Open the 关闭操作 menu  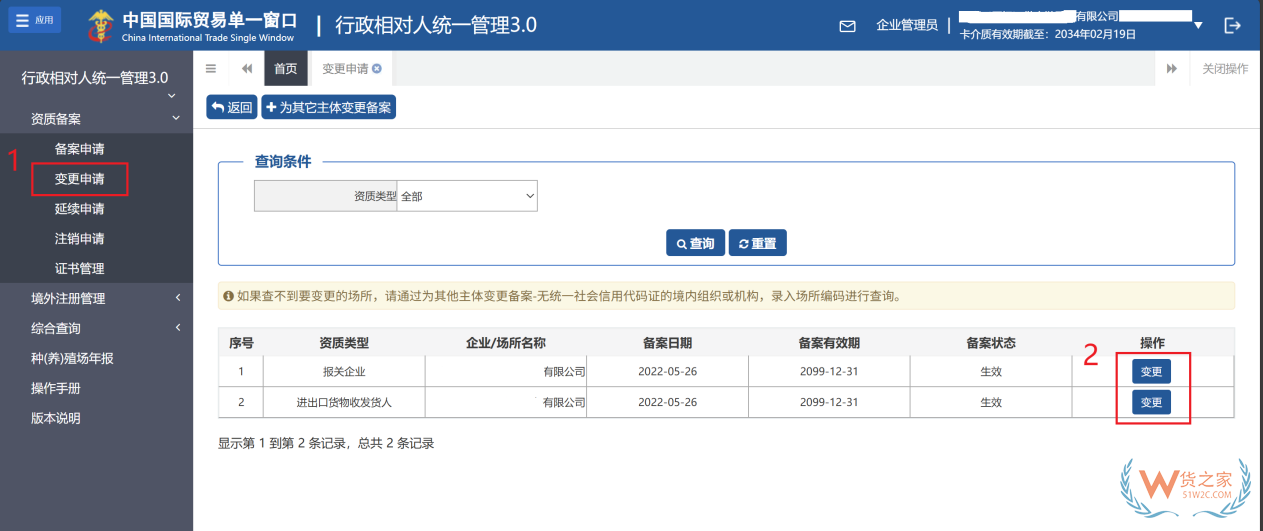coord(1225,68)
